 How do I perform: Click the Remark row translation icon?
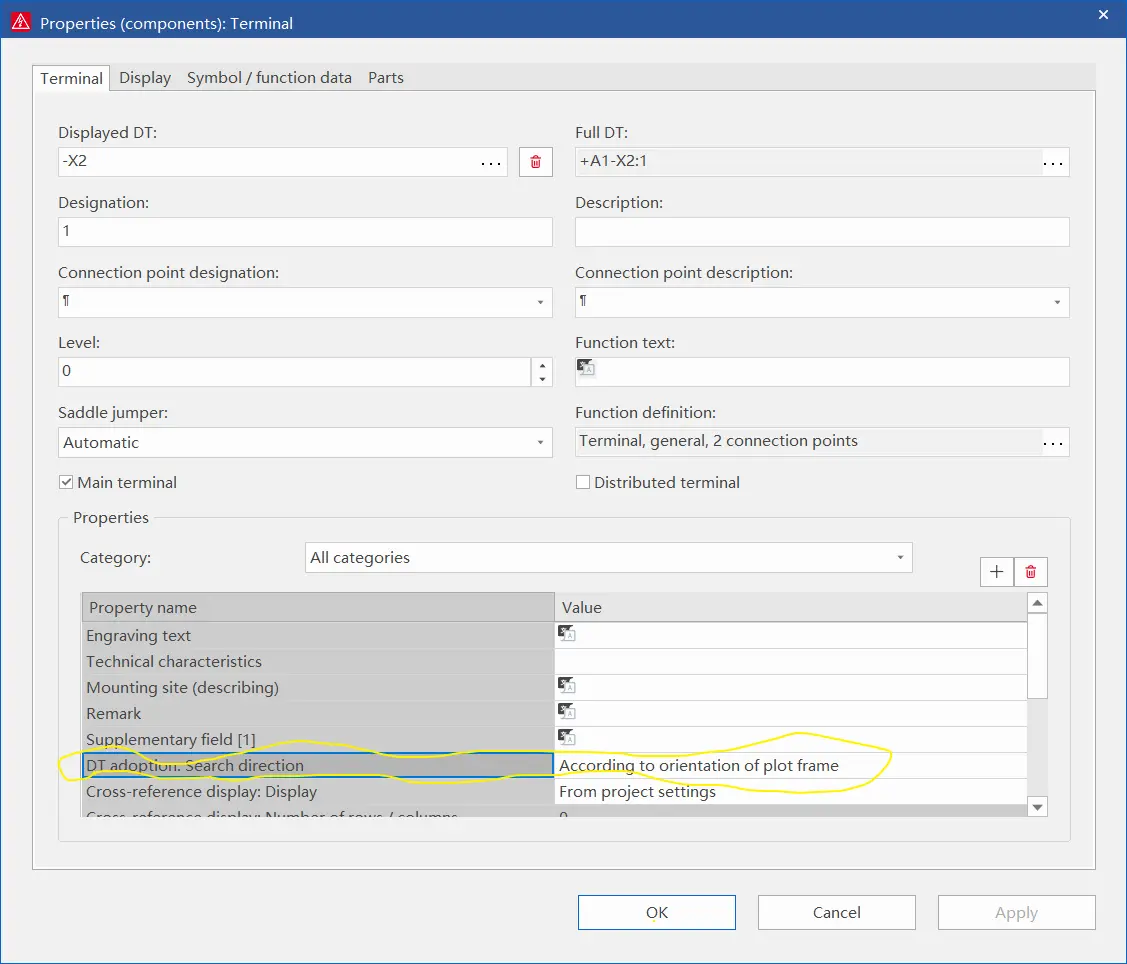(x=566, y=712)
